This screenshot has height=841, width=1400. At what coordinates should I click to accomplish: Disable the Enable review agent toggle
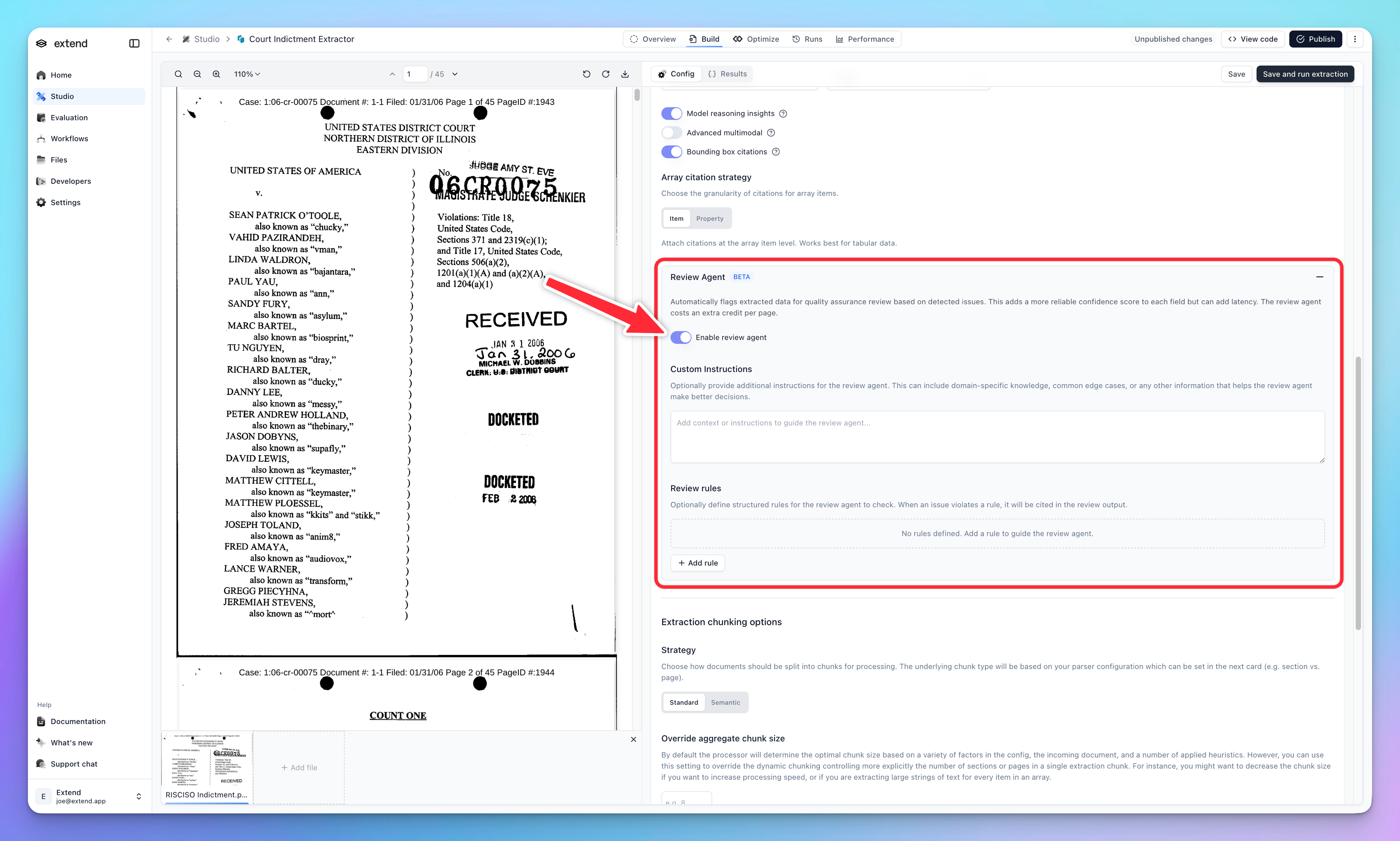680,337
